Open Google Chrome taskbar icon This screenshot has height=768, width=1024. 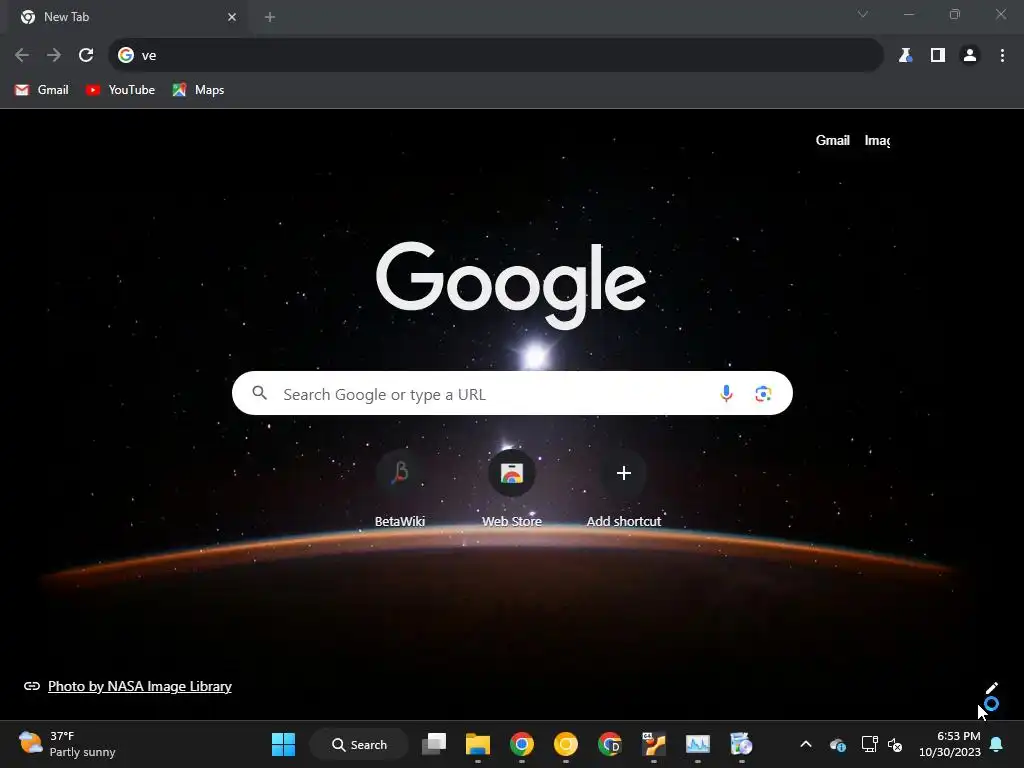[521, 744]
